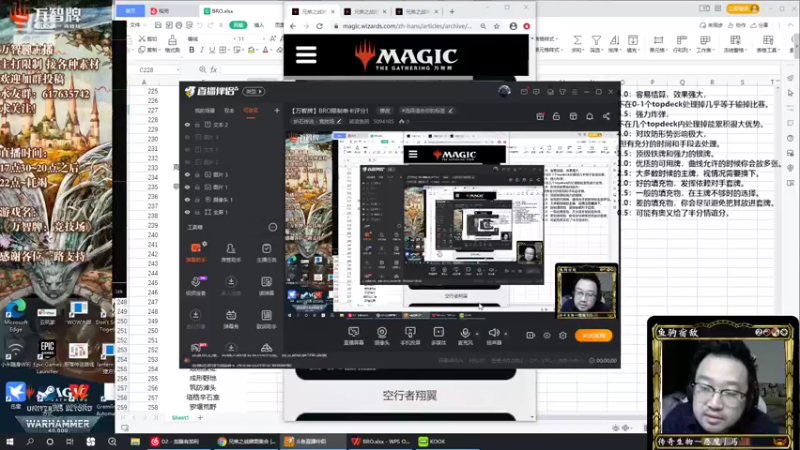Select the 手机投屏 phone cast source
The width and height of the screenshot is (800, 450).
pos(410,336)
